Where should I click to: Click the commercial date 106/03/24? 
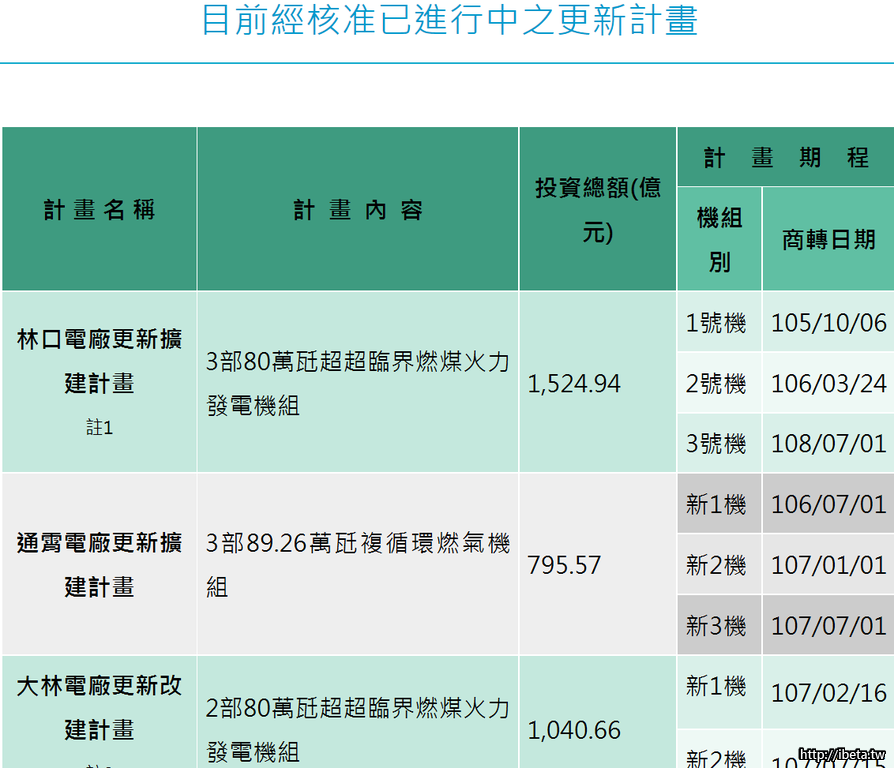828,383
